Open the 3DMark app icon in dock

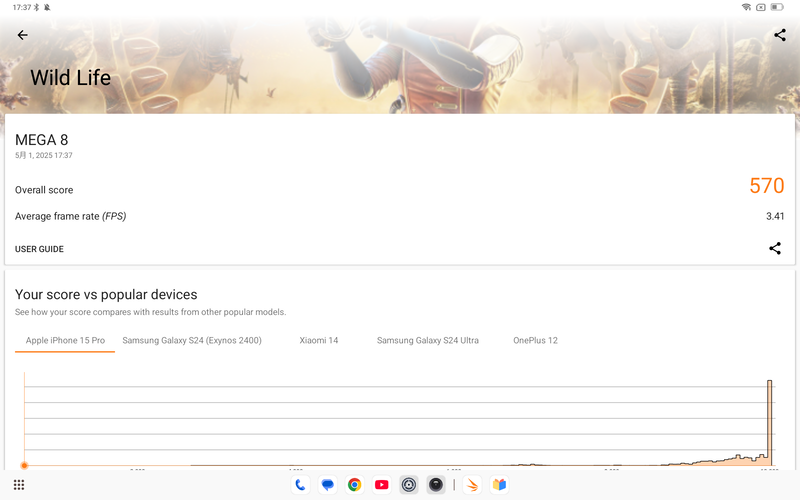tap(472, 485)
